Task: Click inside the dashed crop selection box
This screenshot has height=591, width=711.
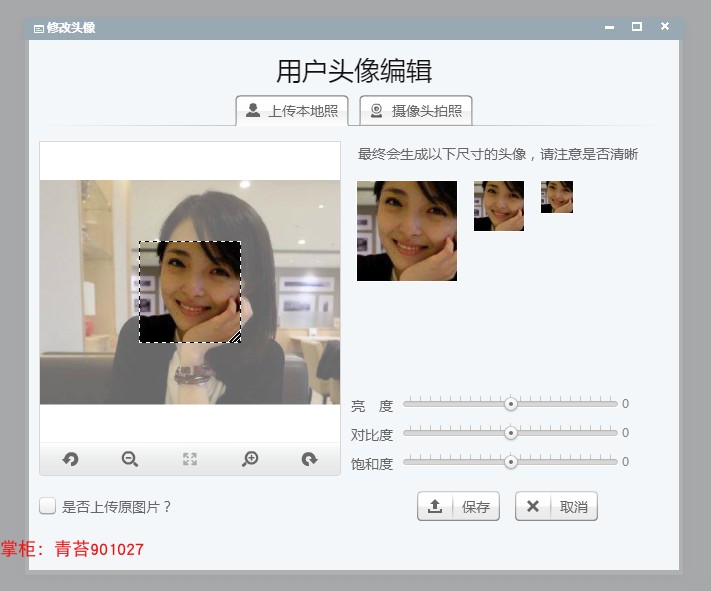Action: coord(190,292)
